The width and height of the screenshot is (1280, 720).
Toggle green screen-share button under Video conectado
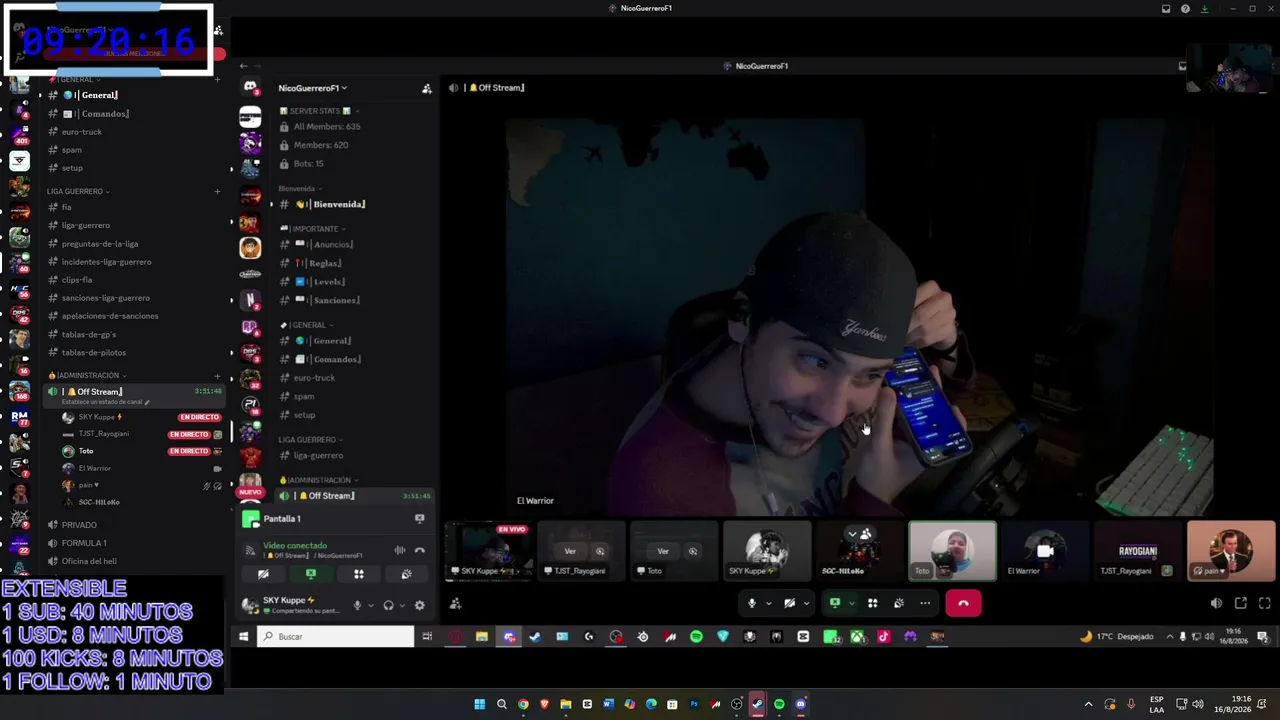point(311,574)
